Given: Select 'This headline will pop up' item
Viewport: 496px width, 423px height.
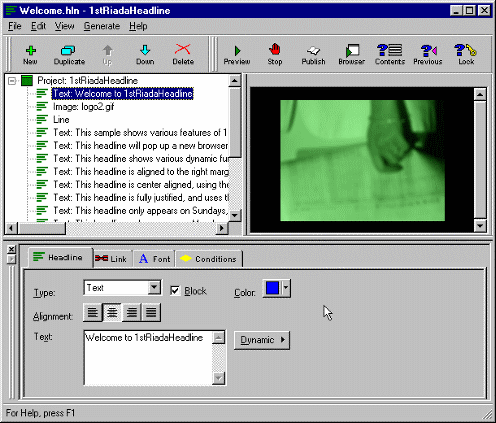Looking at the screenshot, I should (140, 146).
